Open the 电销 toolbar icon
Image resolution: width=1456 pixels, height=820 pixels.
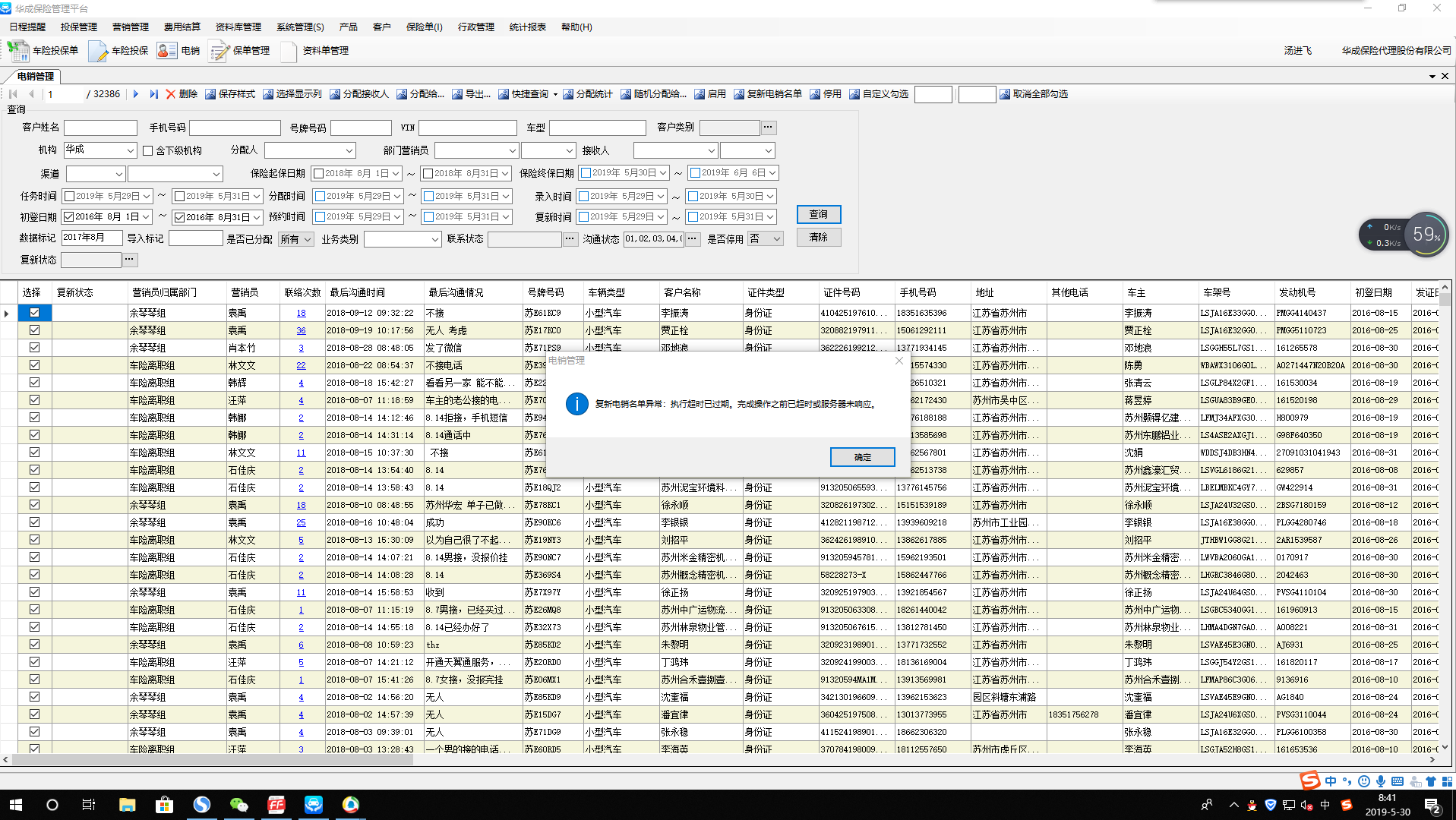pyautogui.click(x=166, y=51)
